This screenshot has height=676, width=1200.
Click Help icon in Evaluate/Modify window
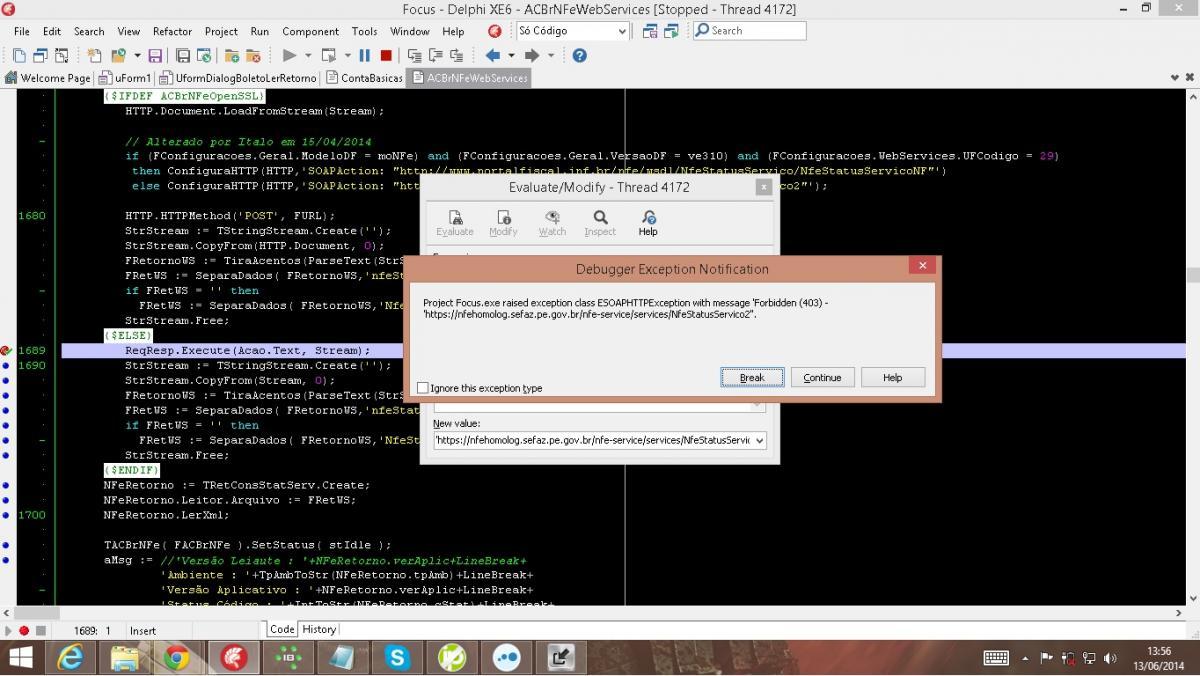tap(648, 223)
